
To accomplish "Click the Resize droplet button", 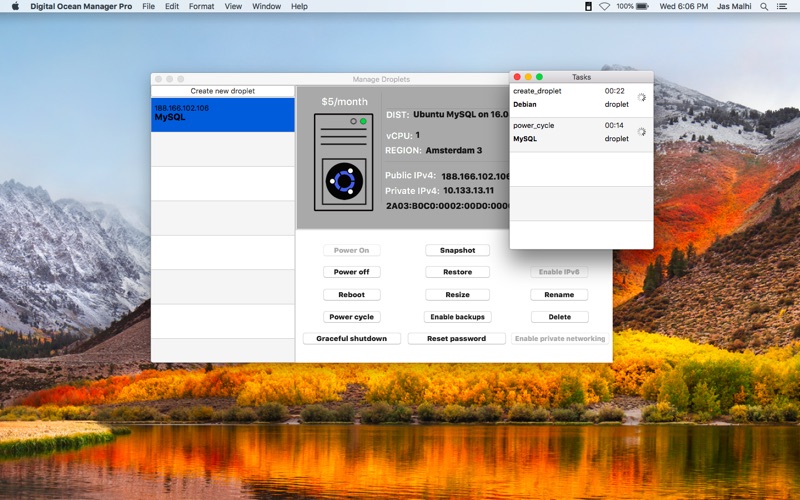I will click(458, 294).
